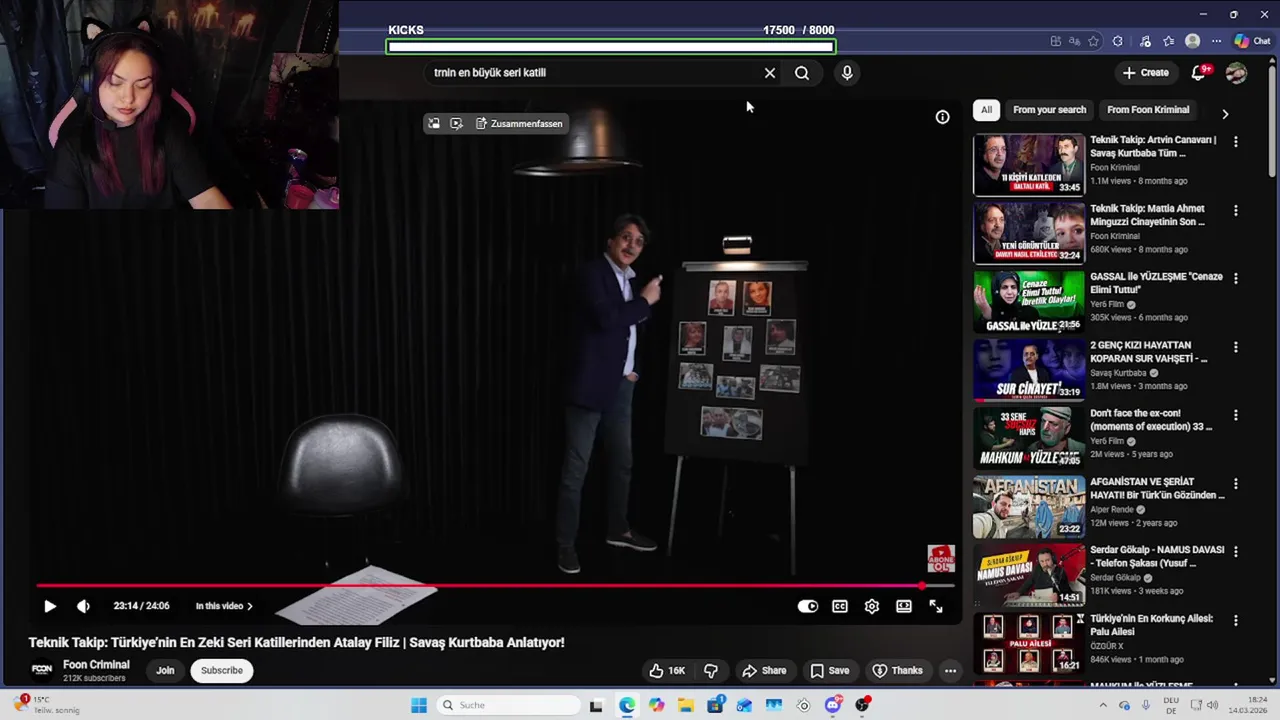The width and height of the screenshot is (1280, 720).
Task: Open Edge media control music icon
Action: point(1145,41)
